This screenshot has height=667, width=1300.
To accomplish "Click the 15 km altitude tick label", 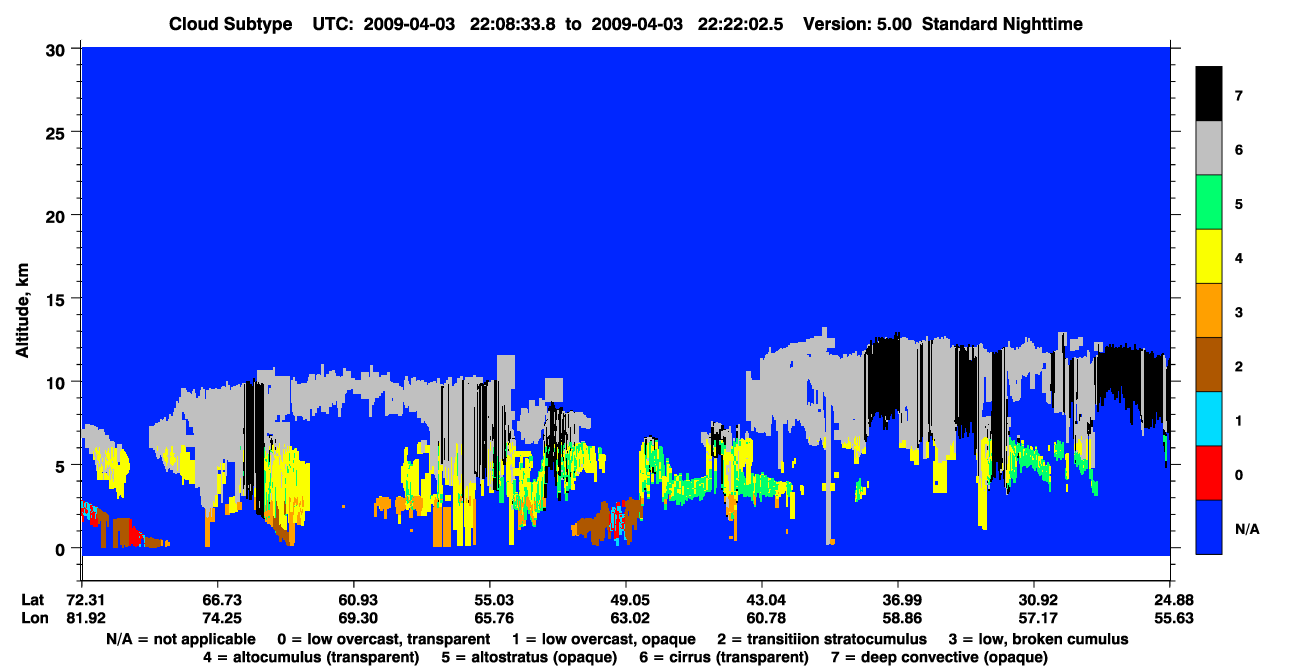I will click(x=58, y=299).
